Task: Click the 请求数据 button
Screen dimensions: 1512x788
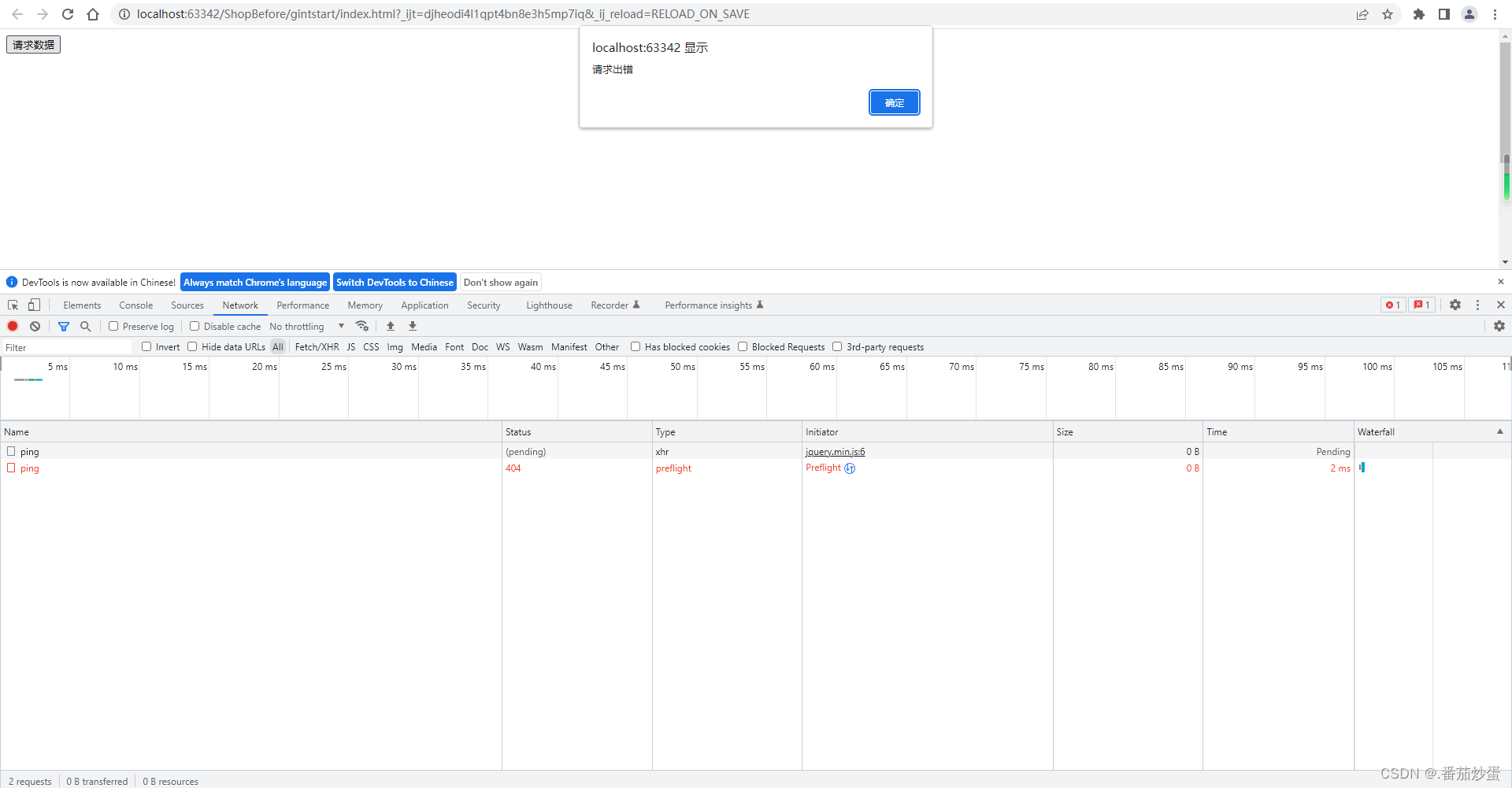Action: coord(33,45)
